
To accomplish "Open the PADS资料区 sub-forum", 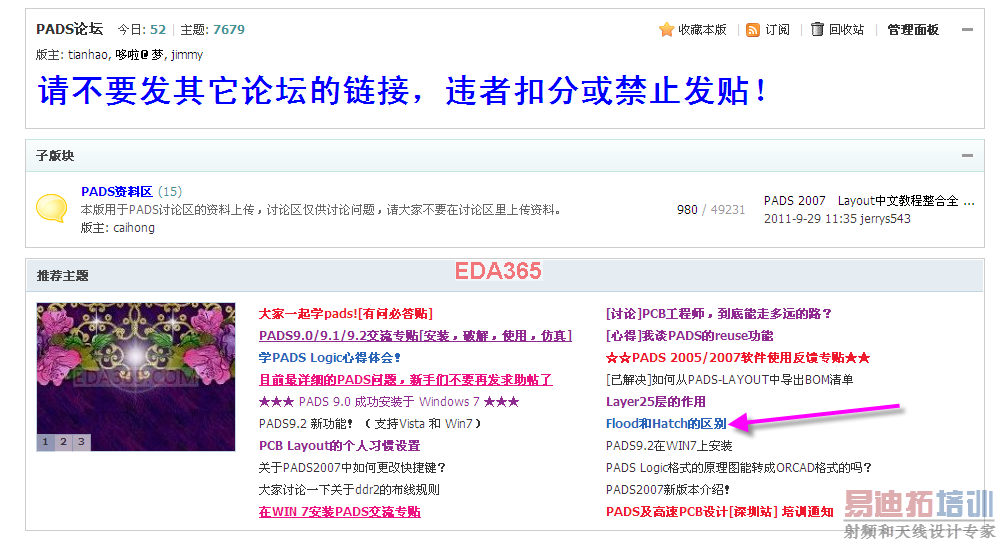I will 116,192.
